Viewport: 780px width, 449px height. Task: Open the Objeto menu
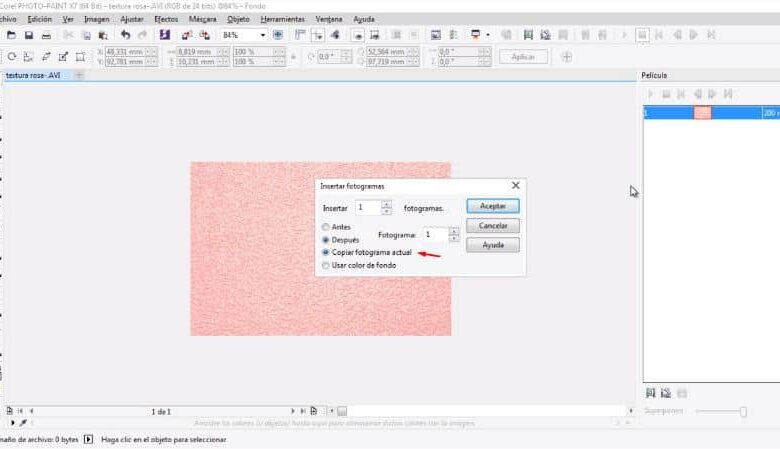coord(238,19)
